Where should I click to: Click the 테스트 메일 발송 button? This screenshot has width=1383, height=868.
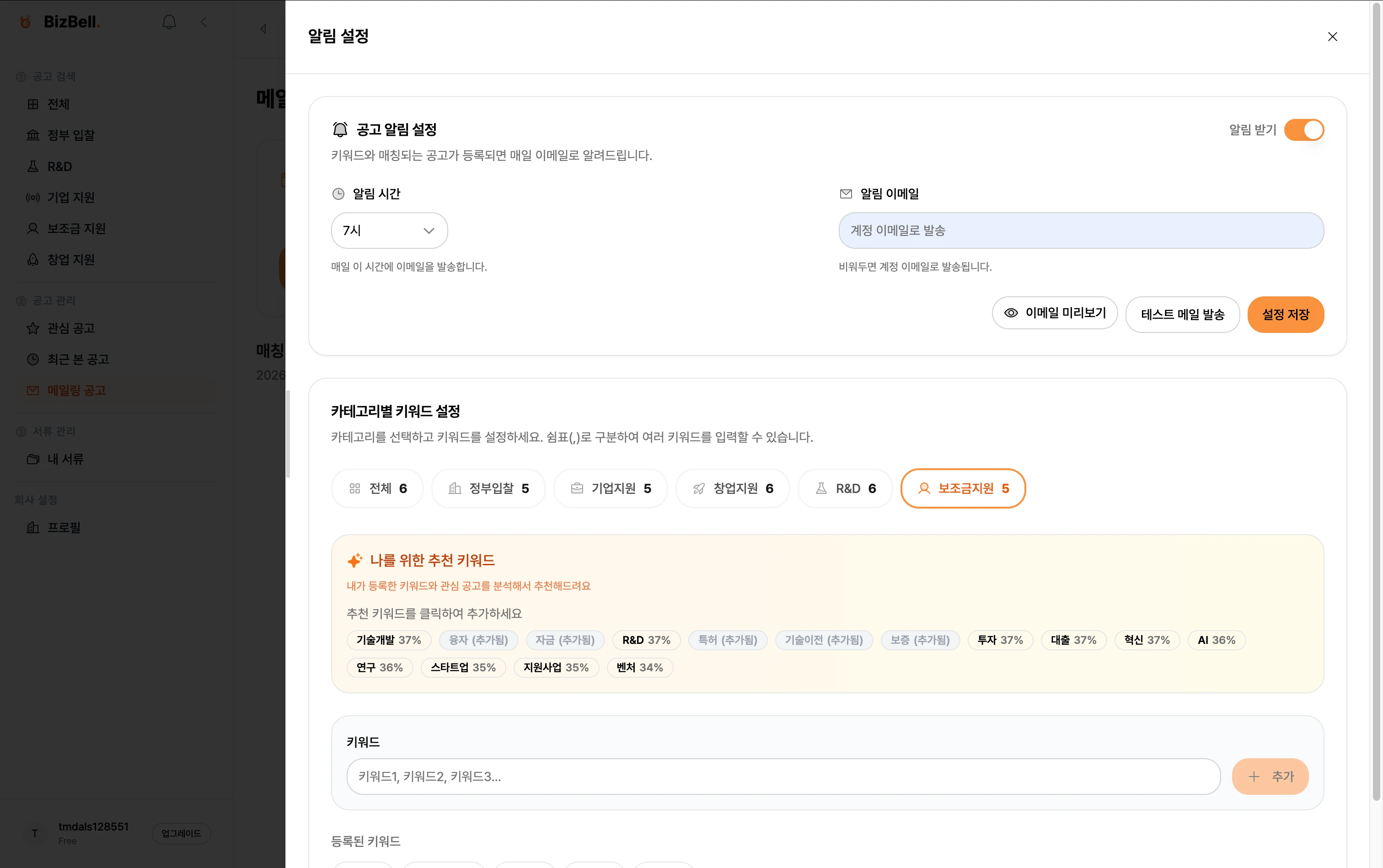pos(1182,315)
